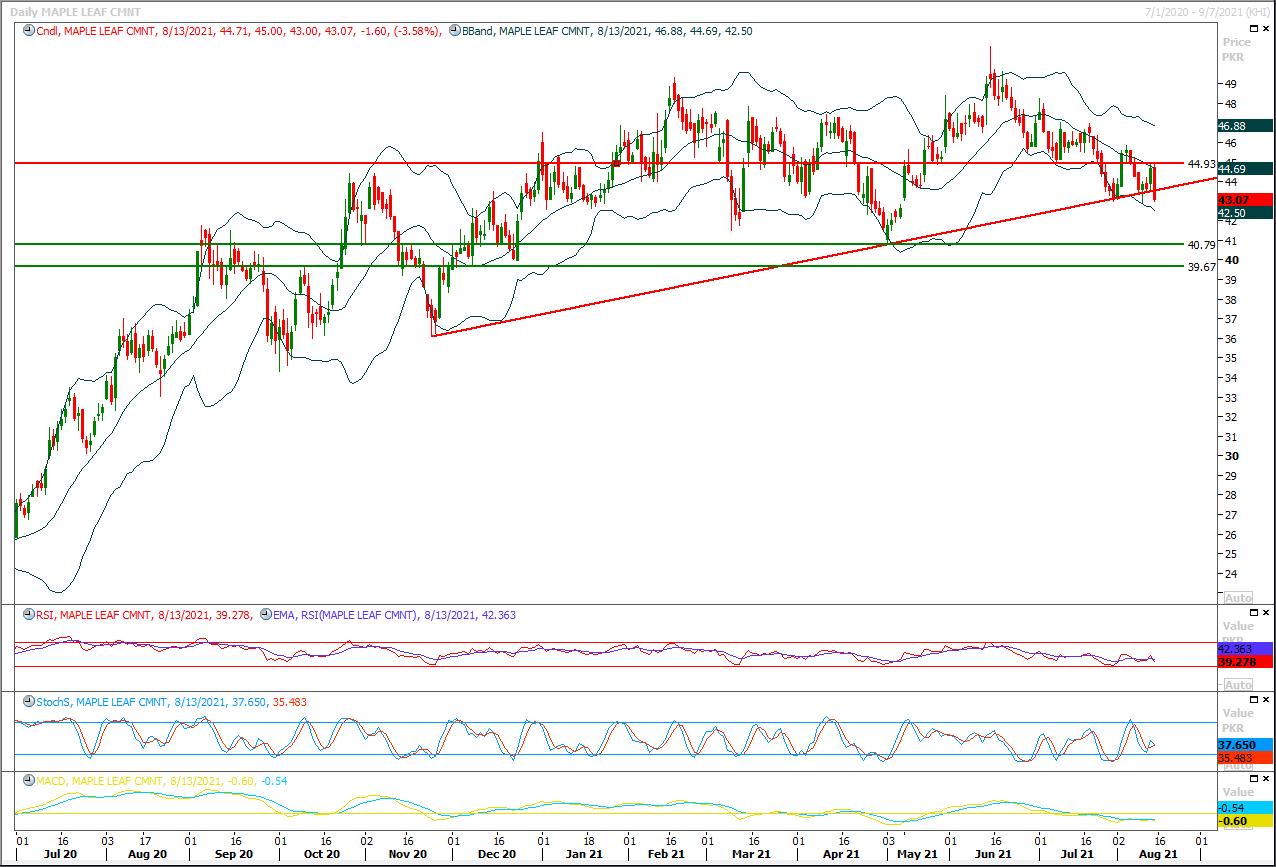Click the Mar 21 month label
Viewport: 1276px width, 867px height.
tap(751, 855)
